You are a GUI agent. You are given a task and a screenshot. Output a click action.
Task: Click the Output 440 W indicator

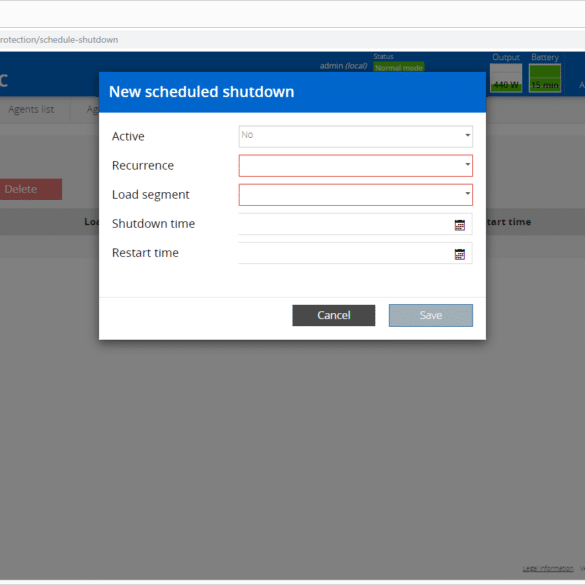[506, 78]
